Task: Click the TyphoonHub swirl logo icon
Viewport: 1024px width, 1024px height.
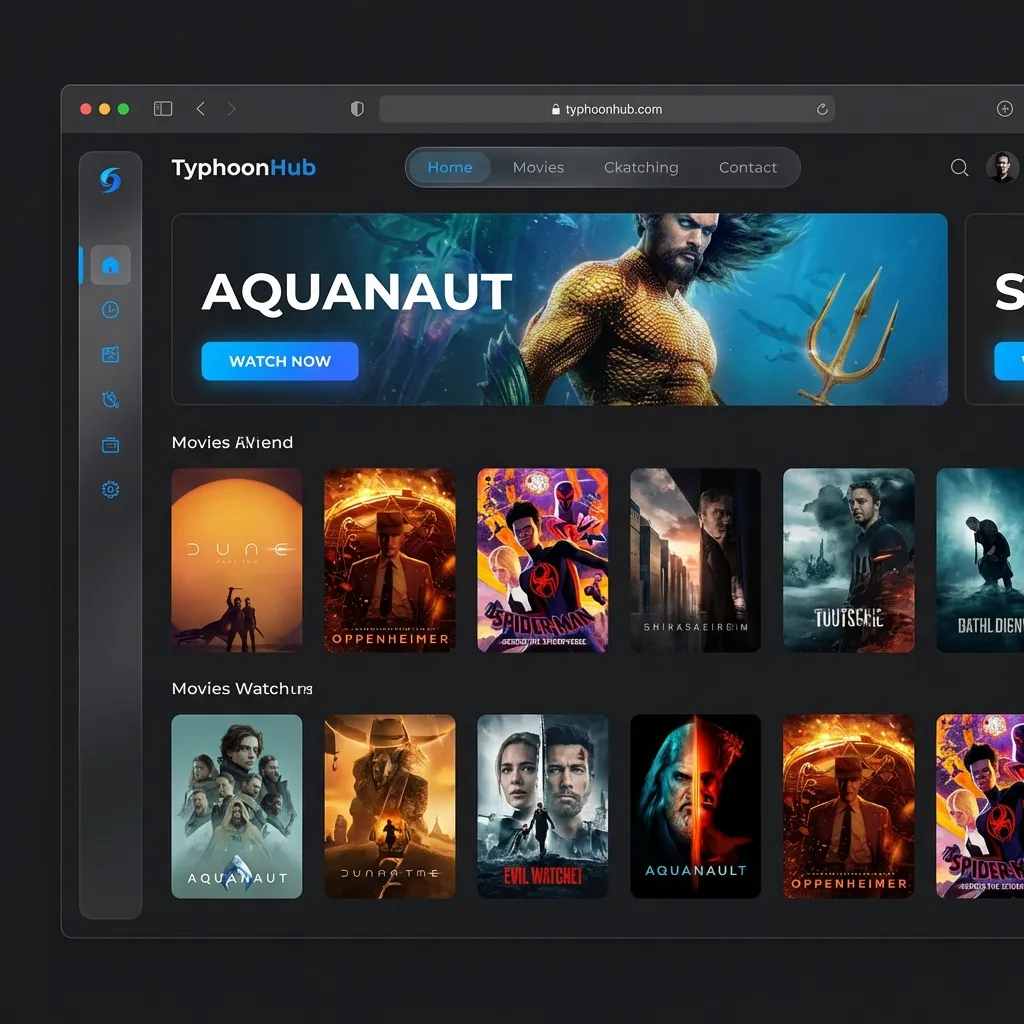Action: pos(110,180)
